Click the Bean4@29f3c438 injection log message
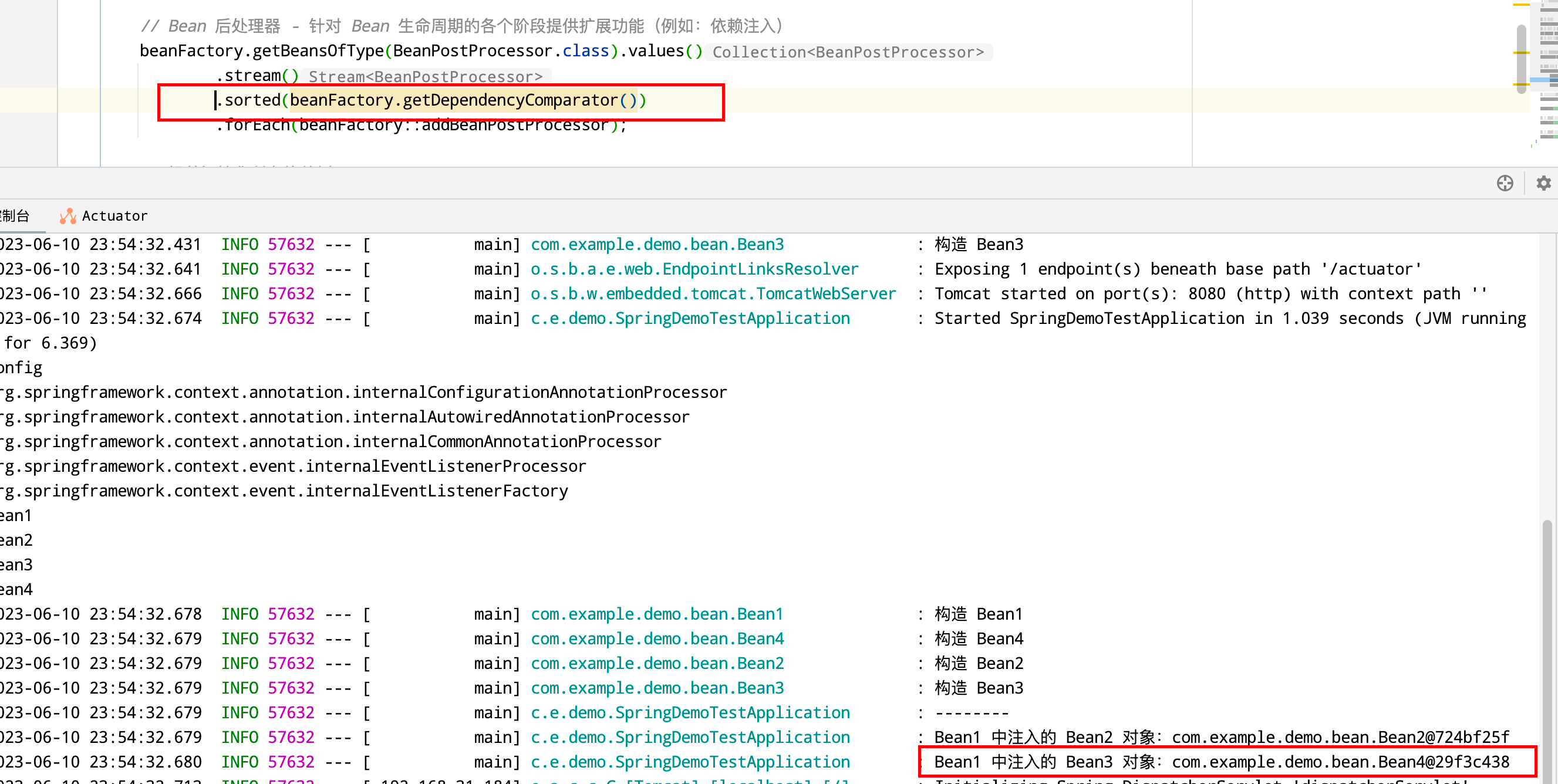The width and height of the screenshot is (1558, 784). [x=1222, y=762]
